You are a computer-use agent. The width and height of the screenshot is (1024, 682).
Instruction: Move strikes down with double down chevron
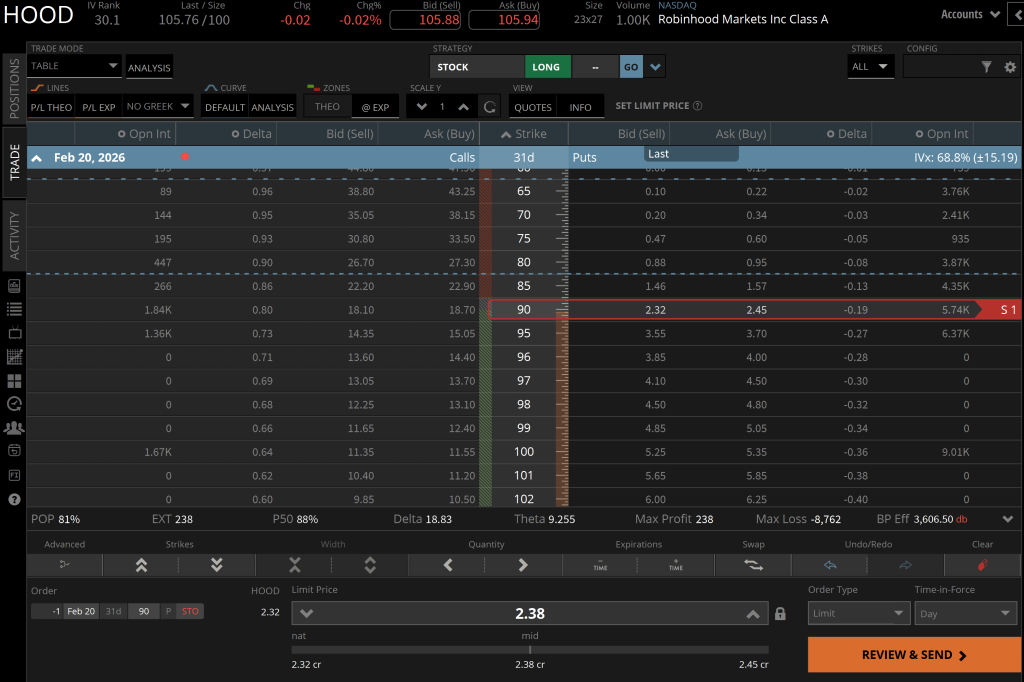[217, 565]
